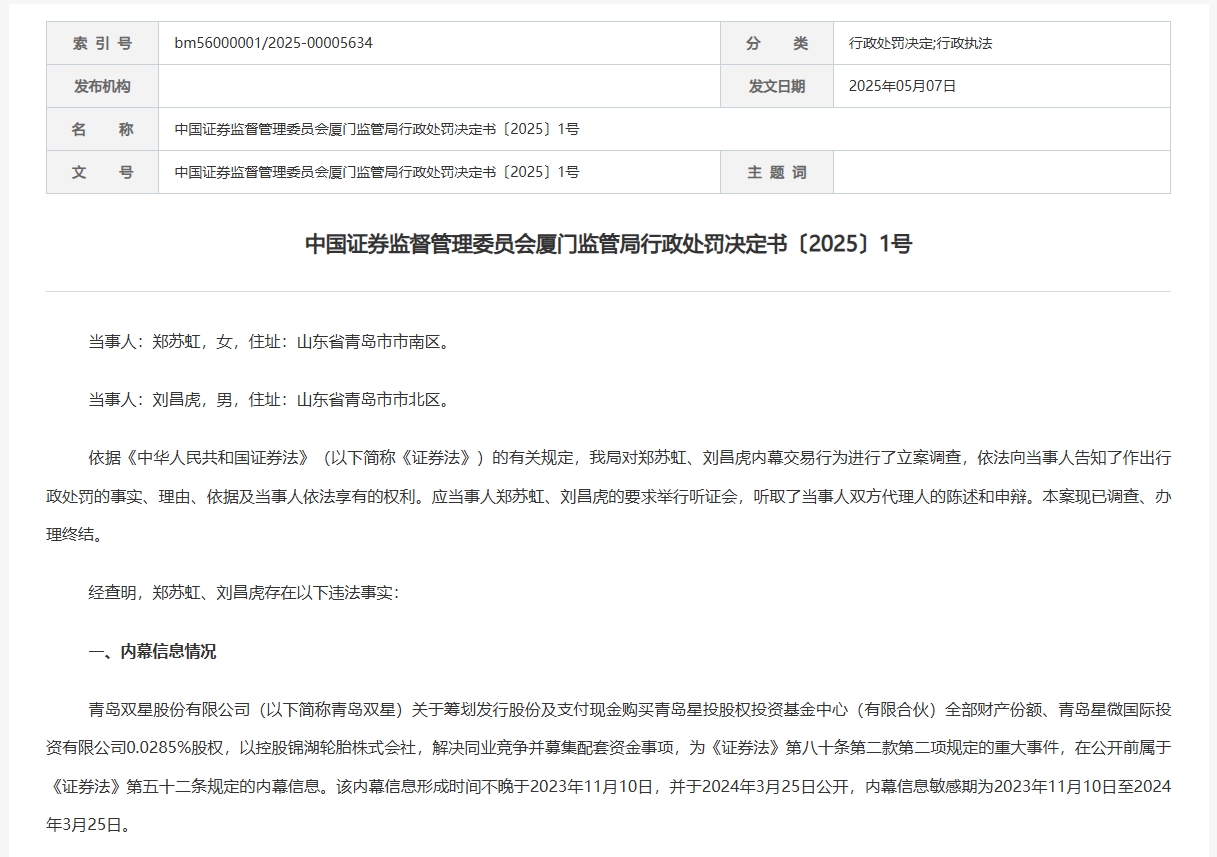Click the document number in the 文号 row
This screenshot has width=1217, height=857.
377,172
